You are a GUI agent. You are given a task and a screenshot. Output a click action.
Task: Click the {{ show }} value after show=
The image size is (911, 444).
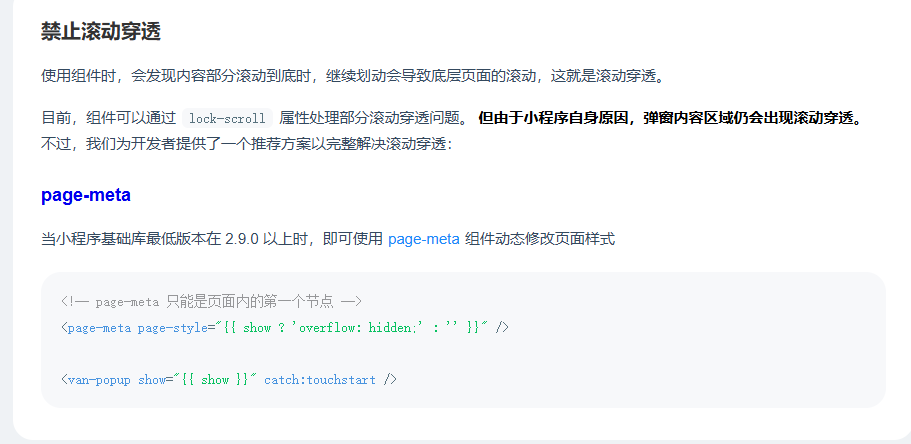click(215, 380)
